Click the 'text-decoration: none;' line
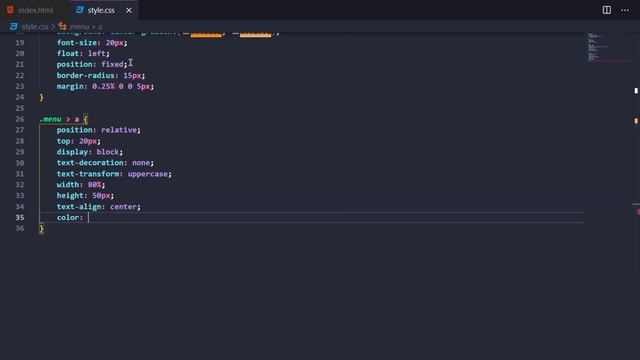Image resolution: width=640 pixels, height=360 pixels. [x=105, y=163]
